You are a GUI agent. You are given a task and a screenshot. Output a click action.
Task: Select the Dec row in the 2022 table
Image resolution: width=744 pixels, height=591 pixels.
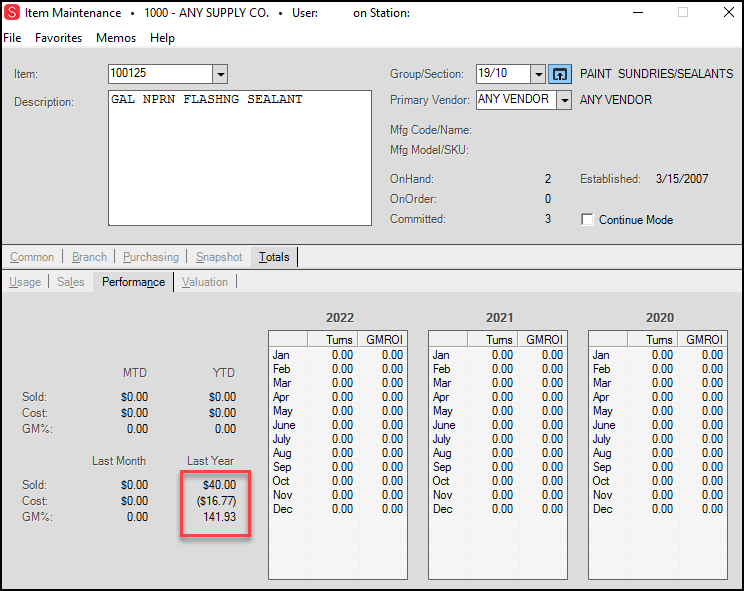[338, 509]
